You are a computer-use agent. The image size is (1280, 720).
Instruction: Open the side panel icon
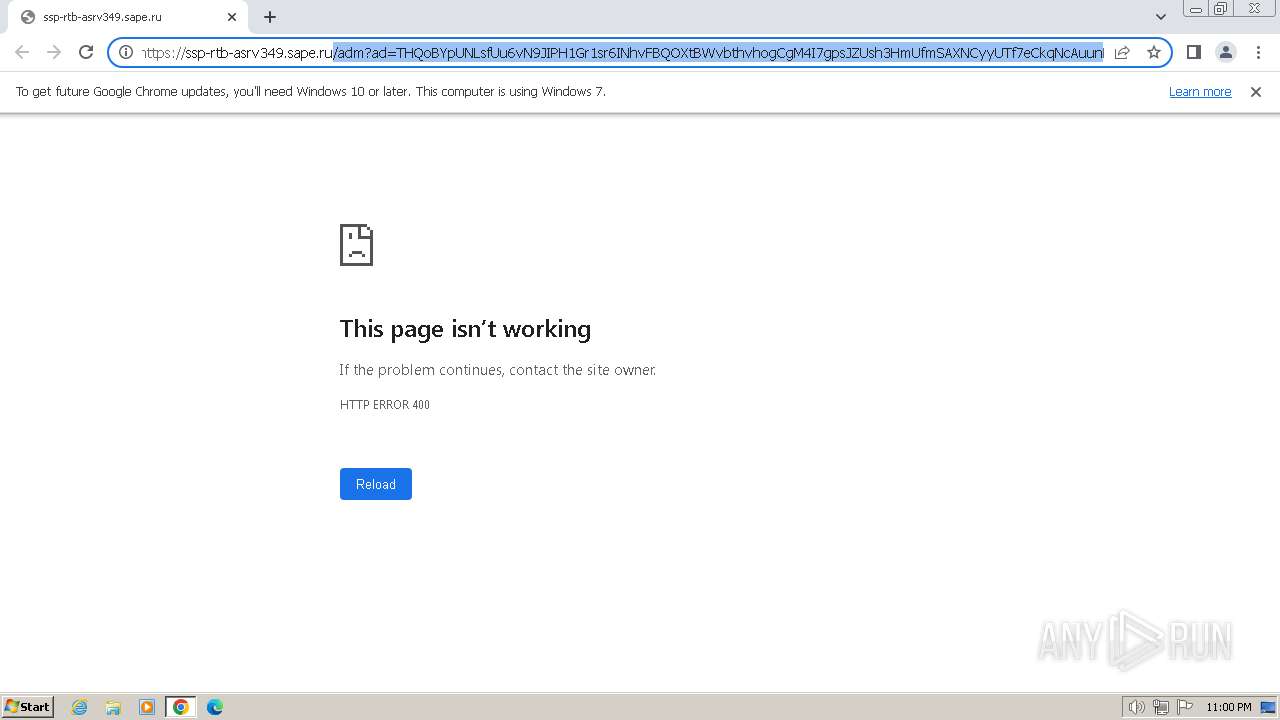click(x=1193, y=52)
